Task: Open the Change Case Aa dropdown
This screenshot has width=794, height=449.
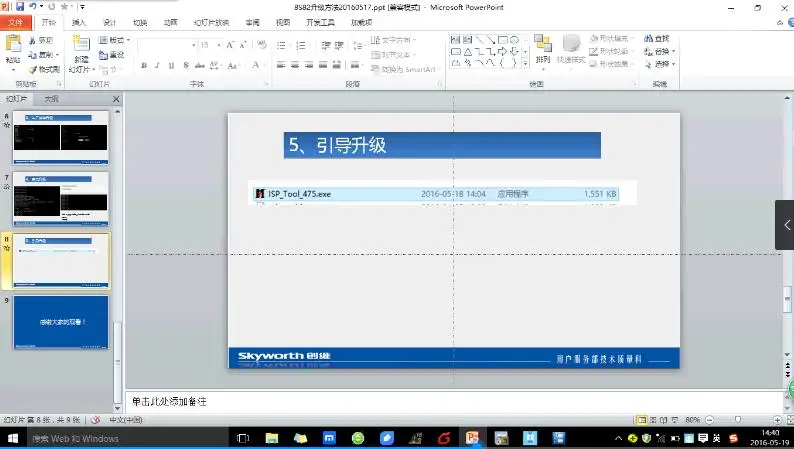Action: pos(233,65)
